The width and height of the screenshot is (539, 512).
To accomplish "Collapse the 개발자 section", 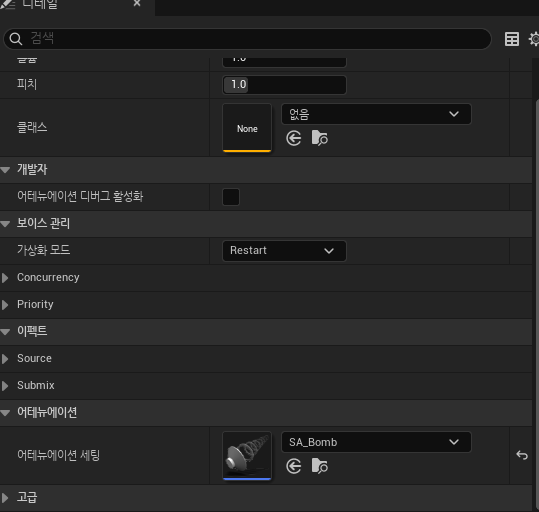I will (5, 170).
